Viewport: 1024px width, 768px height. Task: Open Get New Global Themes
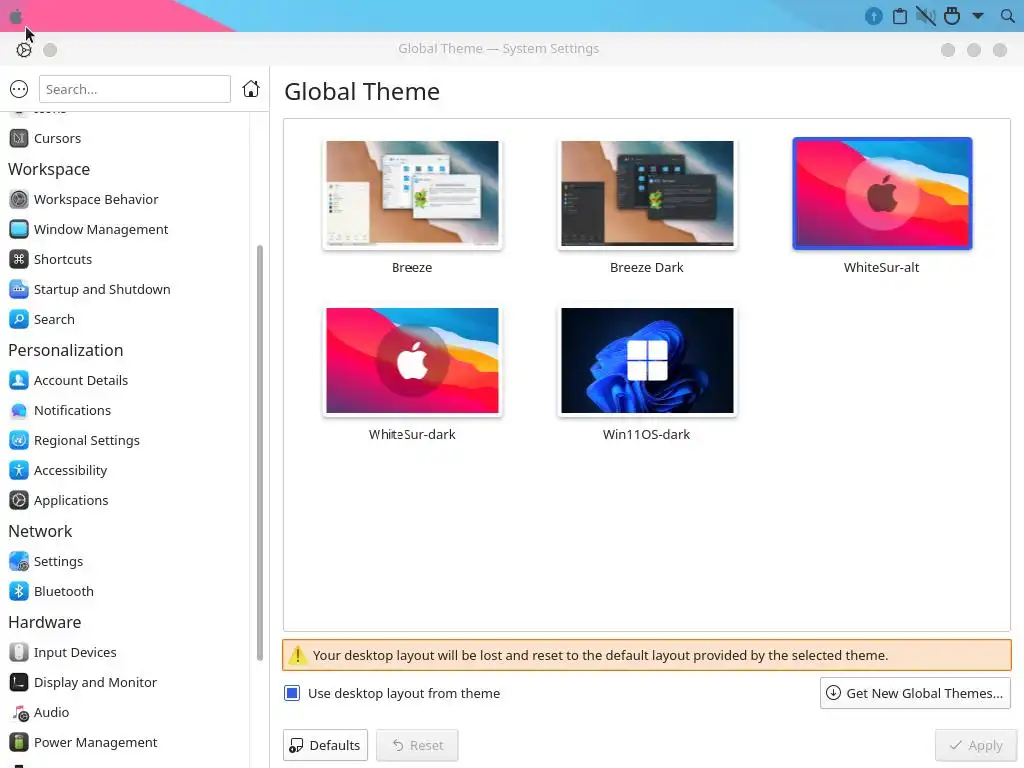click(x=915, y=693)
